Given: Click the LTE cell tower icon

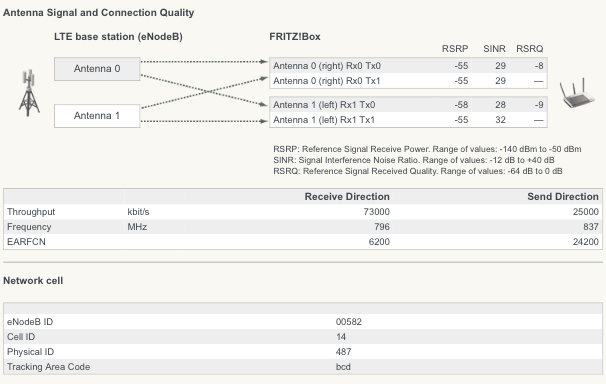Looking at the screenshot, I should [x=29, y=93].
